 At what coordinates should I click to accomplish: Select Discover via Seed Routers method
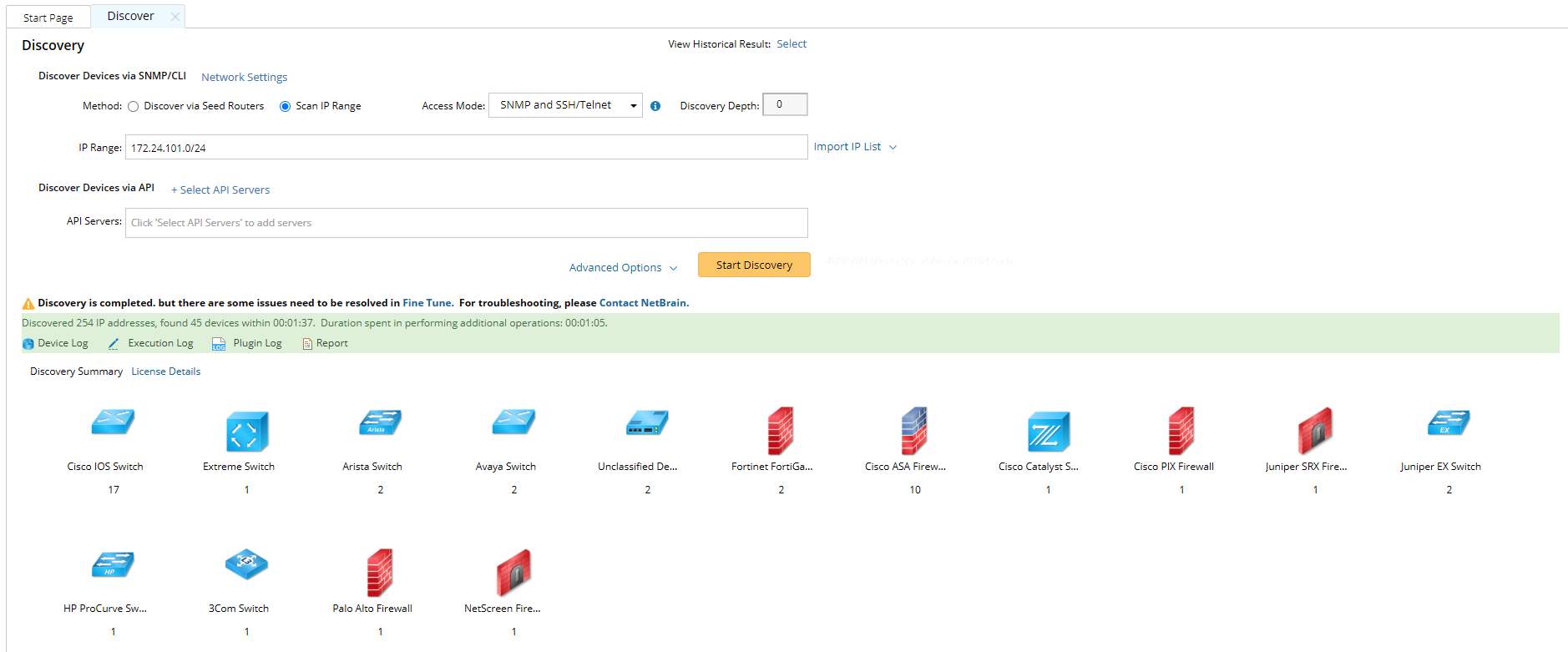[134, 106]
